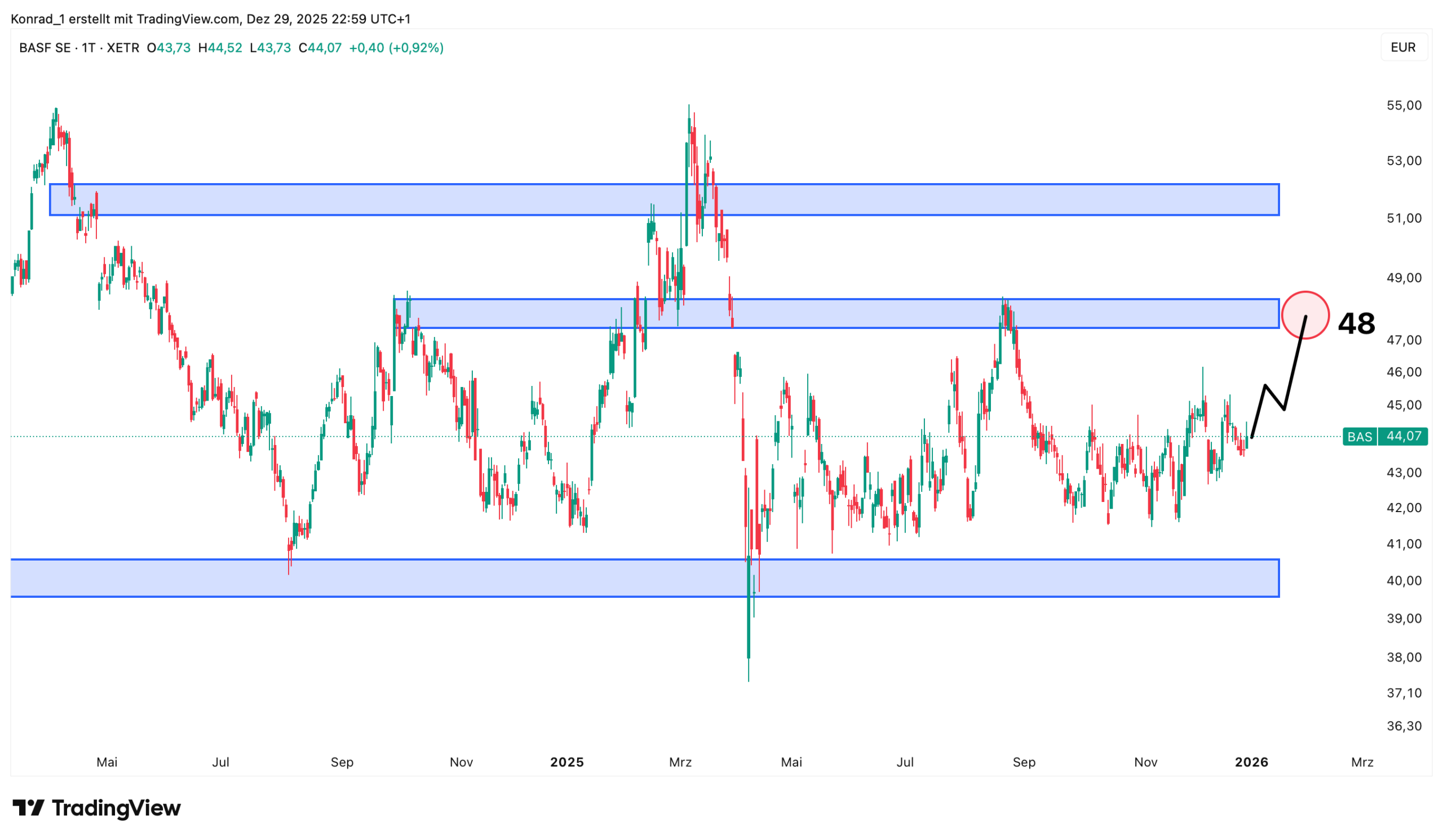The width and height of the screenshot is (1443, 840).
Task: Click the Sep label left of 2025
Action: (x=342, y=762)
